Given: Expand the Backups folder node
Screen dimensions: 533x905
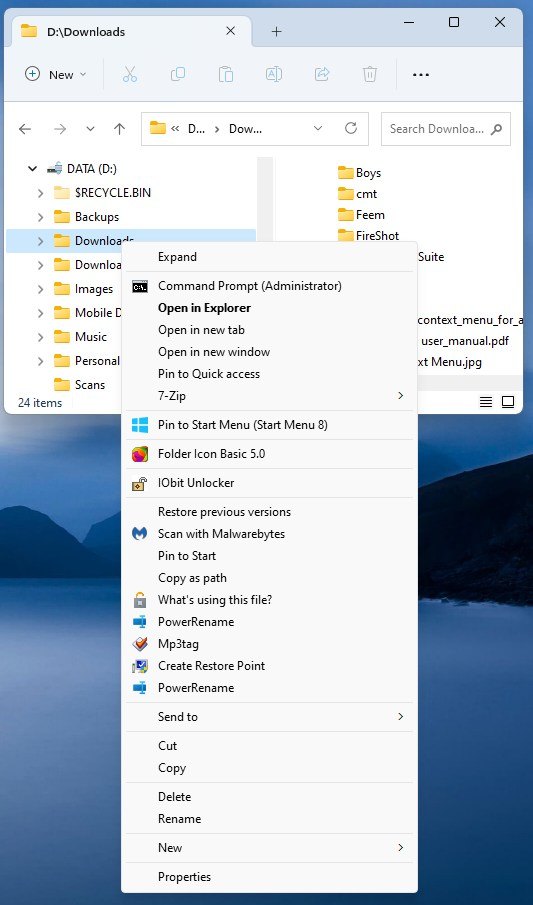Looking at the screenshot, I should [x=40, y=217].
